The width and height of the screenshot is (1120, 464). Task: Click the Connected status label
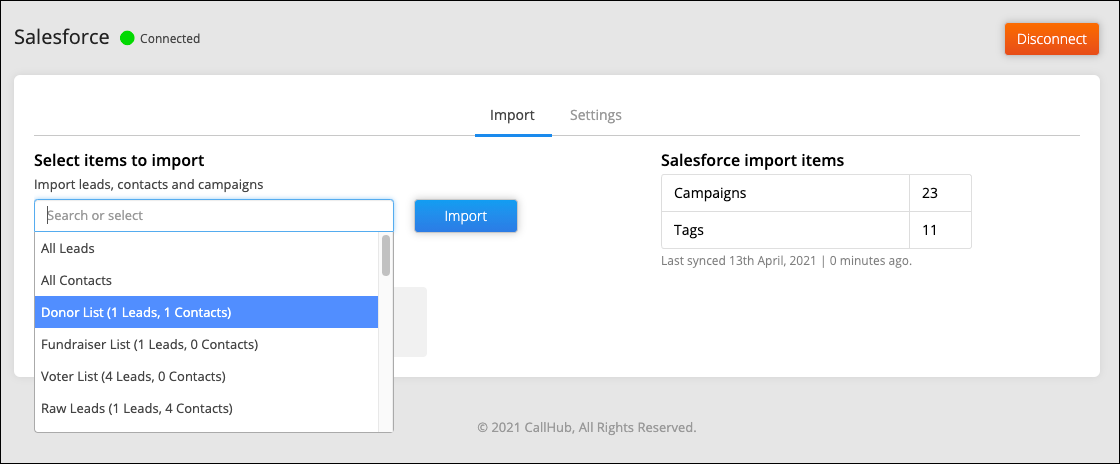click(x=170, y=39)
